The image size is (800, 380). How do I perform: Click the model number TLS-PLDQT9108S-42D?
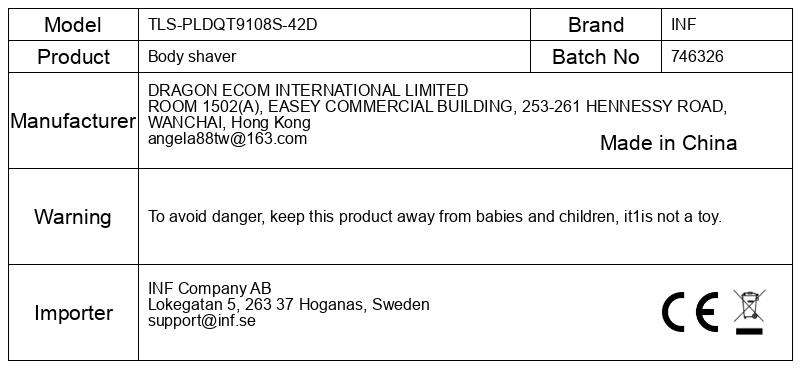233,24
